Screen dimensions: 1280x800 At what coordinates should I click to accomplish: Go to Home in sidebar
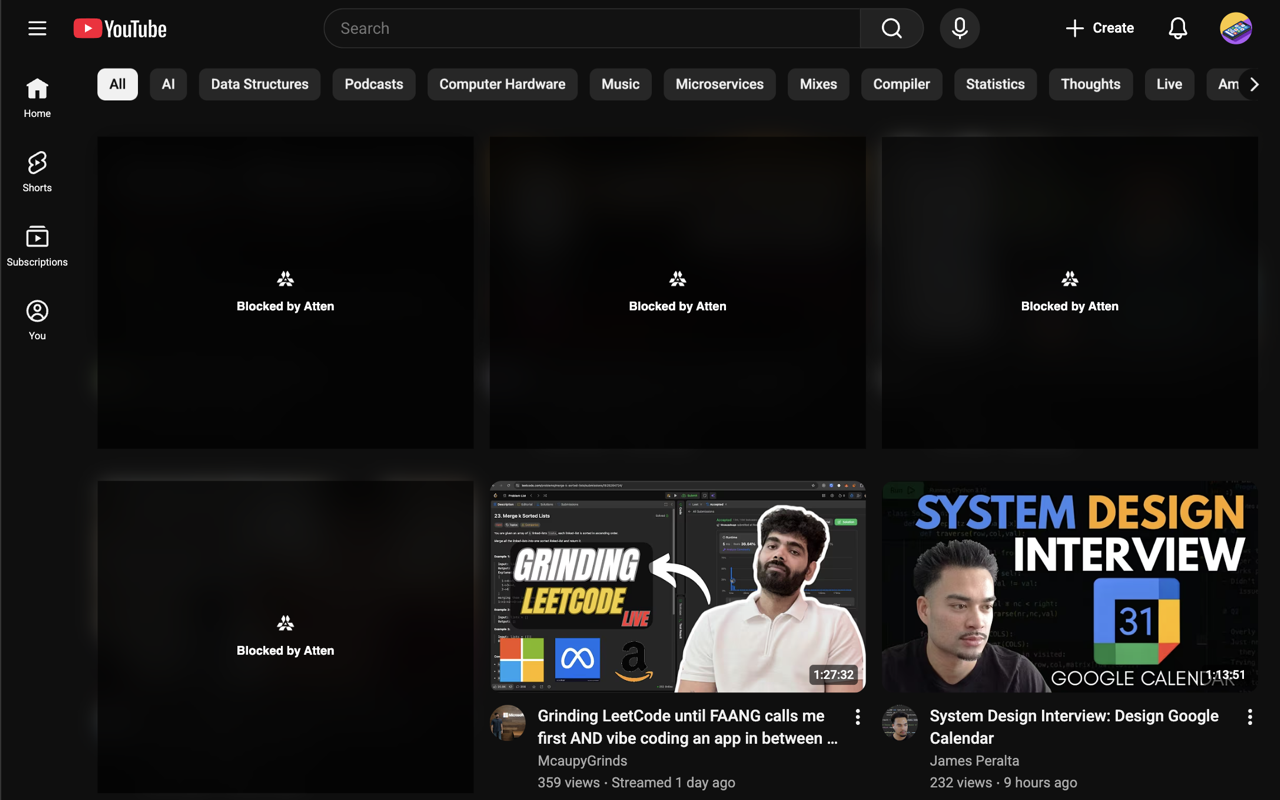click(x=37, y=98)
